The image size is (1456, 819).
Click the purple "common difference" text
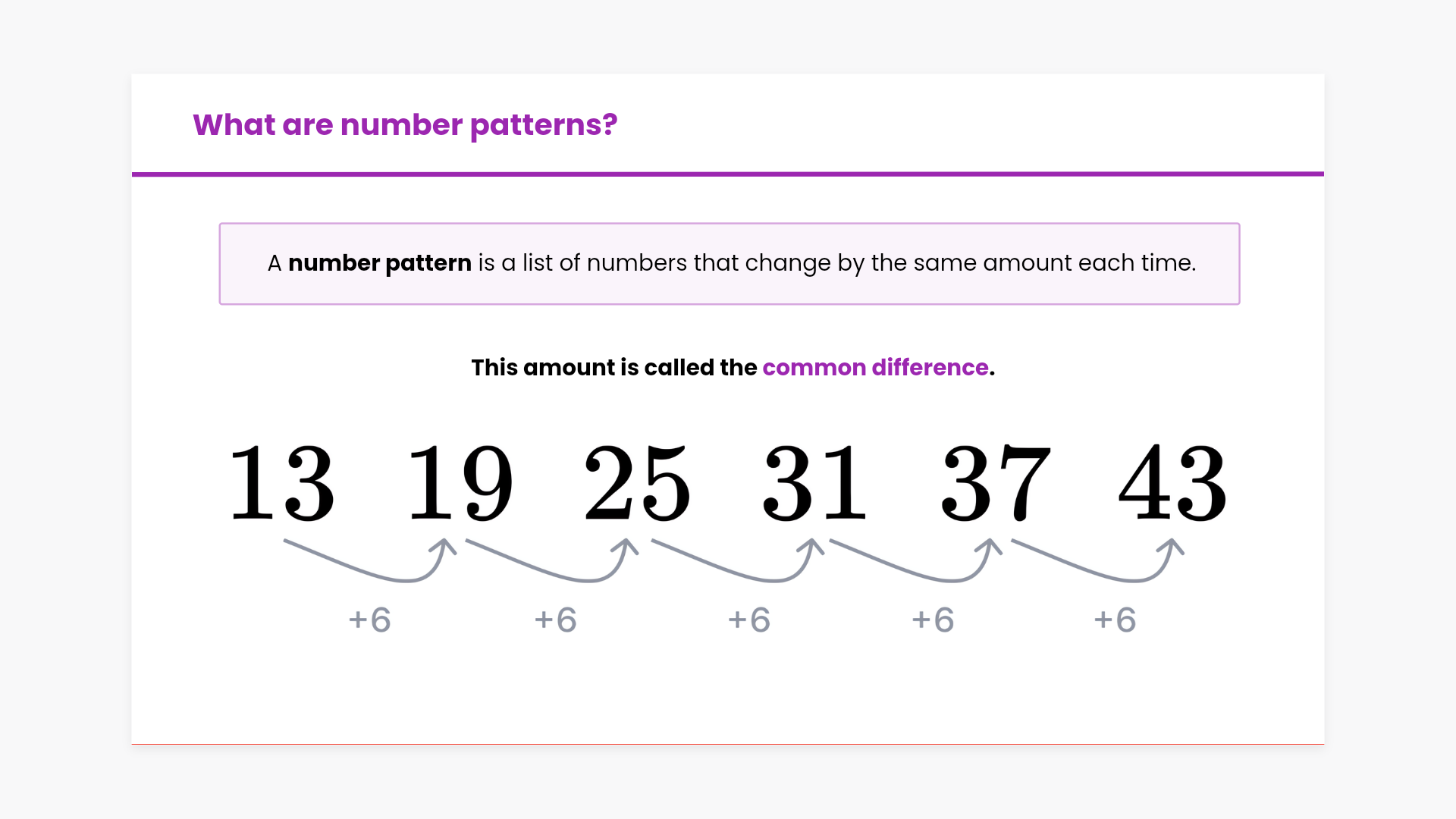click(875, 368)
